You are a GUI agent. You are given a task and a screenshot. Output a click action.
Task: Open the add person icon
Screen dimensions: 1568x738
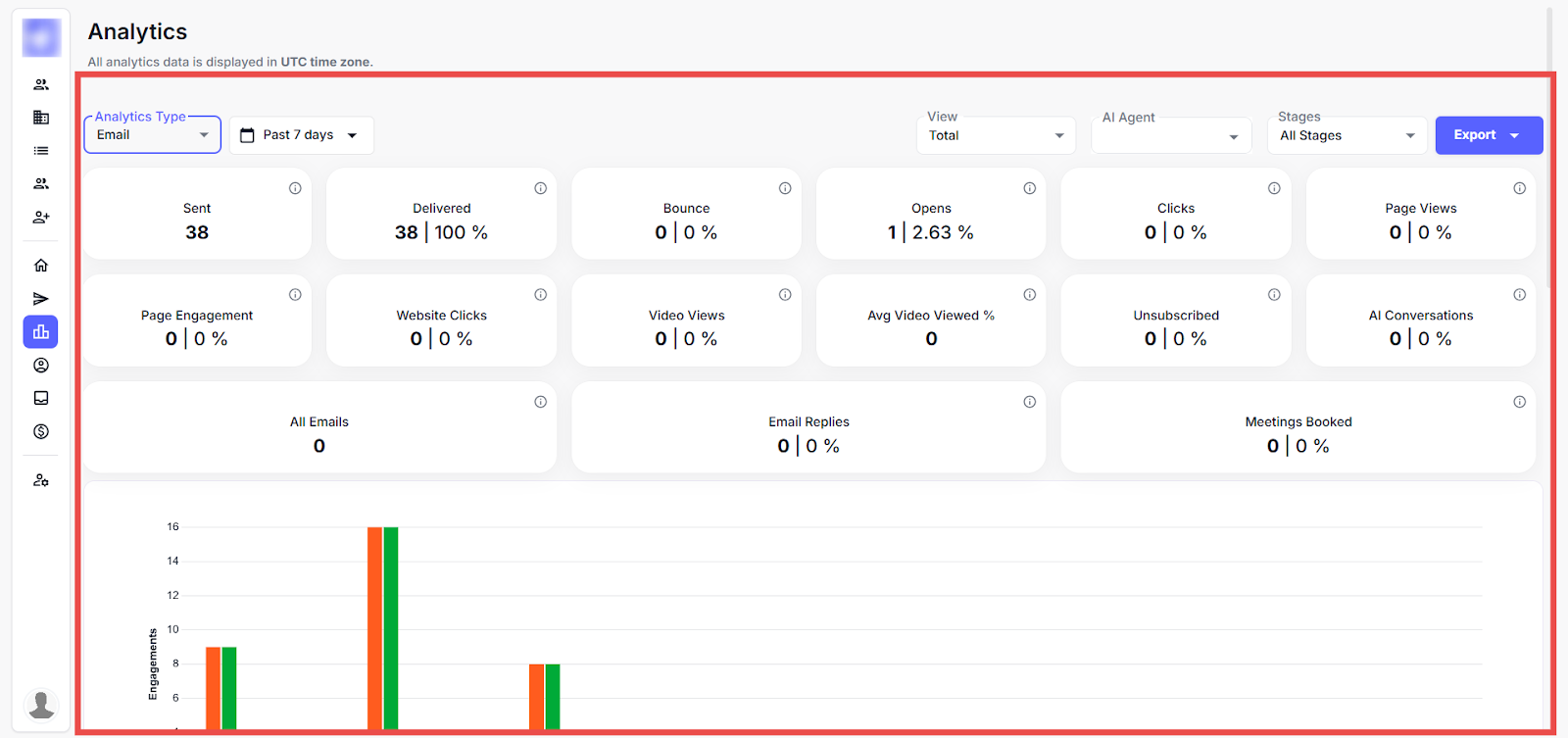point(41,217)
